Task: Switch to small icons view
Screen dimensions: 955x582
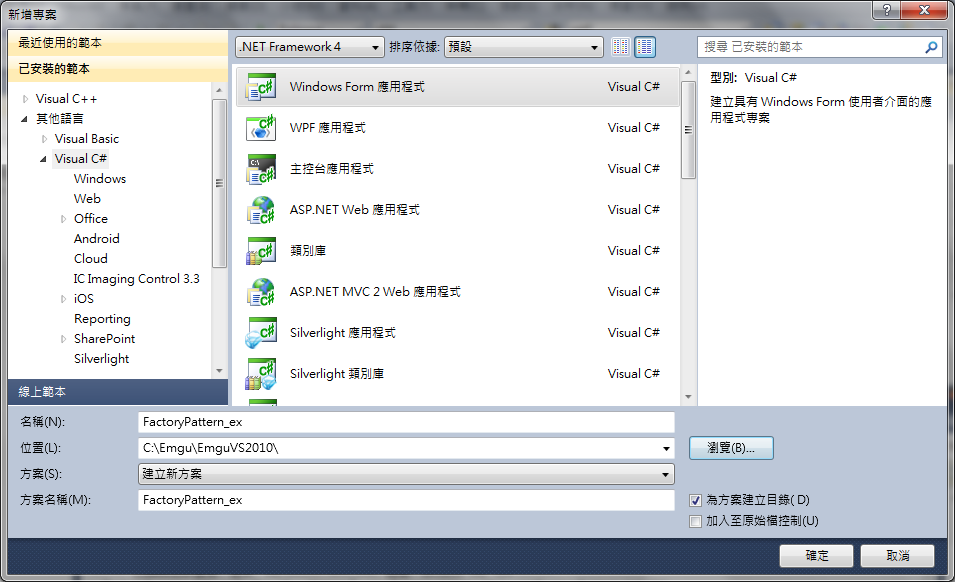Action: pyautogui.click(x=621, y=47)
